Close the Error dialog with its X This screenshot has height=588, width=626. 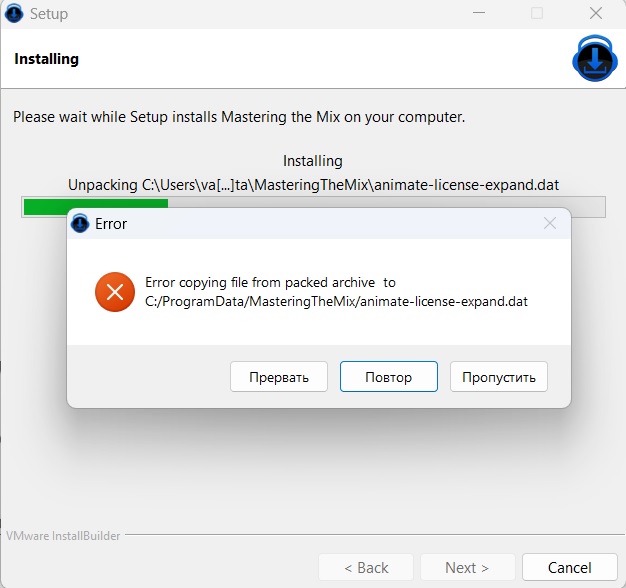click(549, 224)
